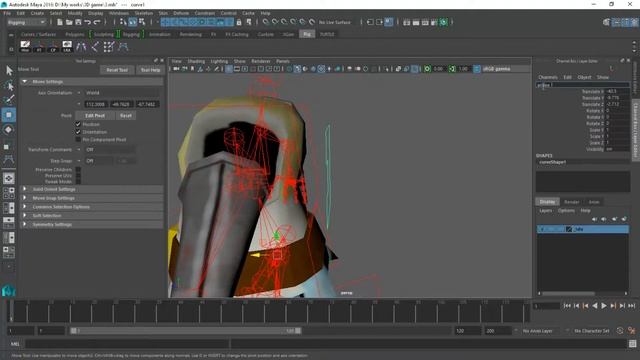Click the skeleton legs shelf icon

[x=81, y=47]
